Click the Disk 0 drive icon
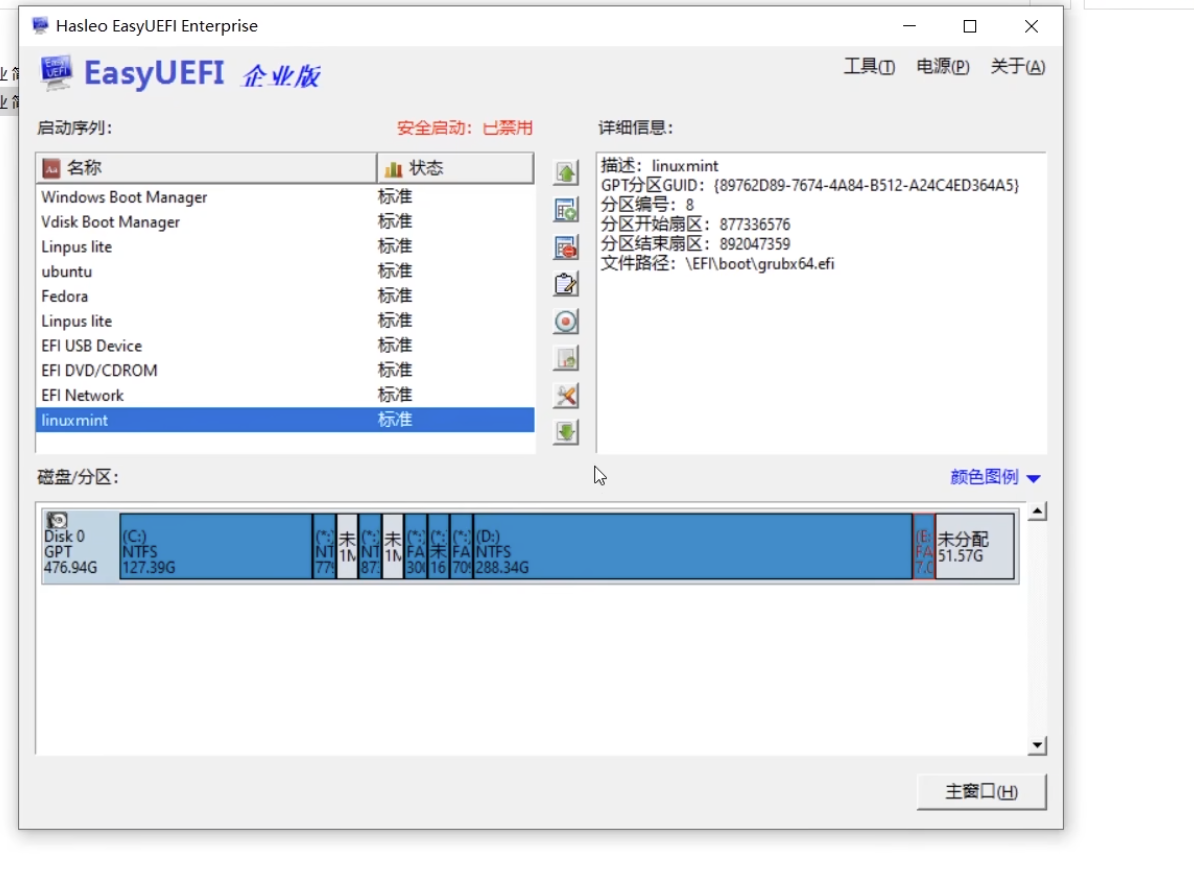 (57, 520)
